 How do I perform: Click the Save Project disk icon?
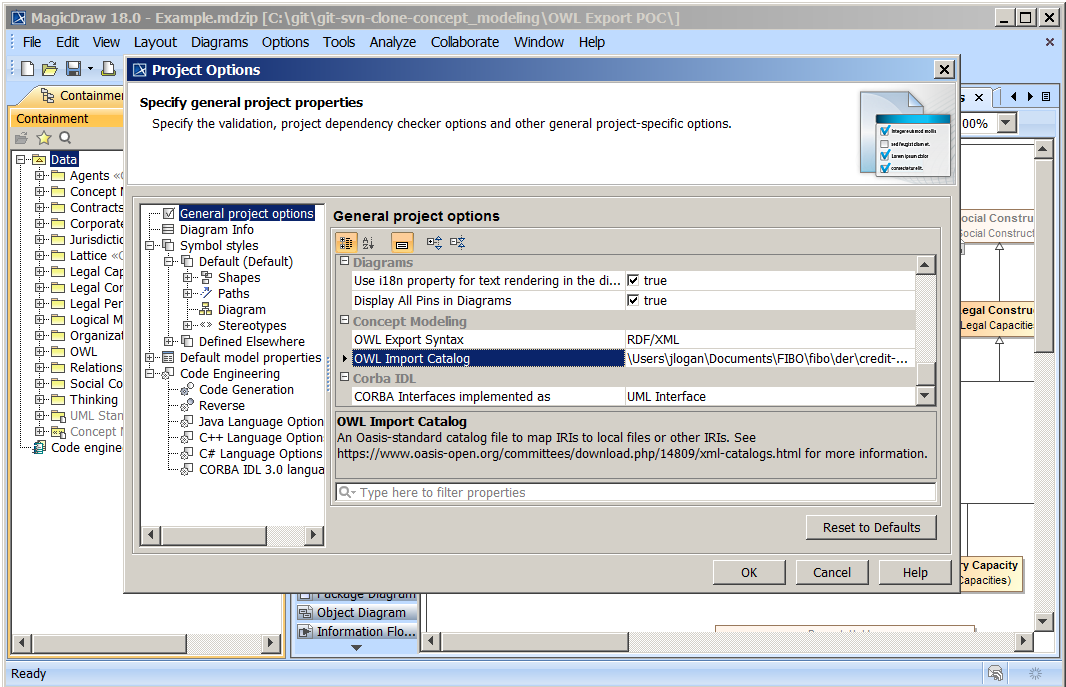pyautogui.click(x=73, y=69)
